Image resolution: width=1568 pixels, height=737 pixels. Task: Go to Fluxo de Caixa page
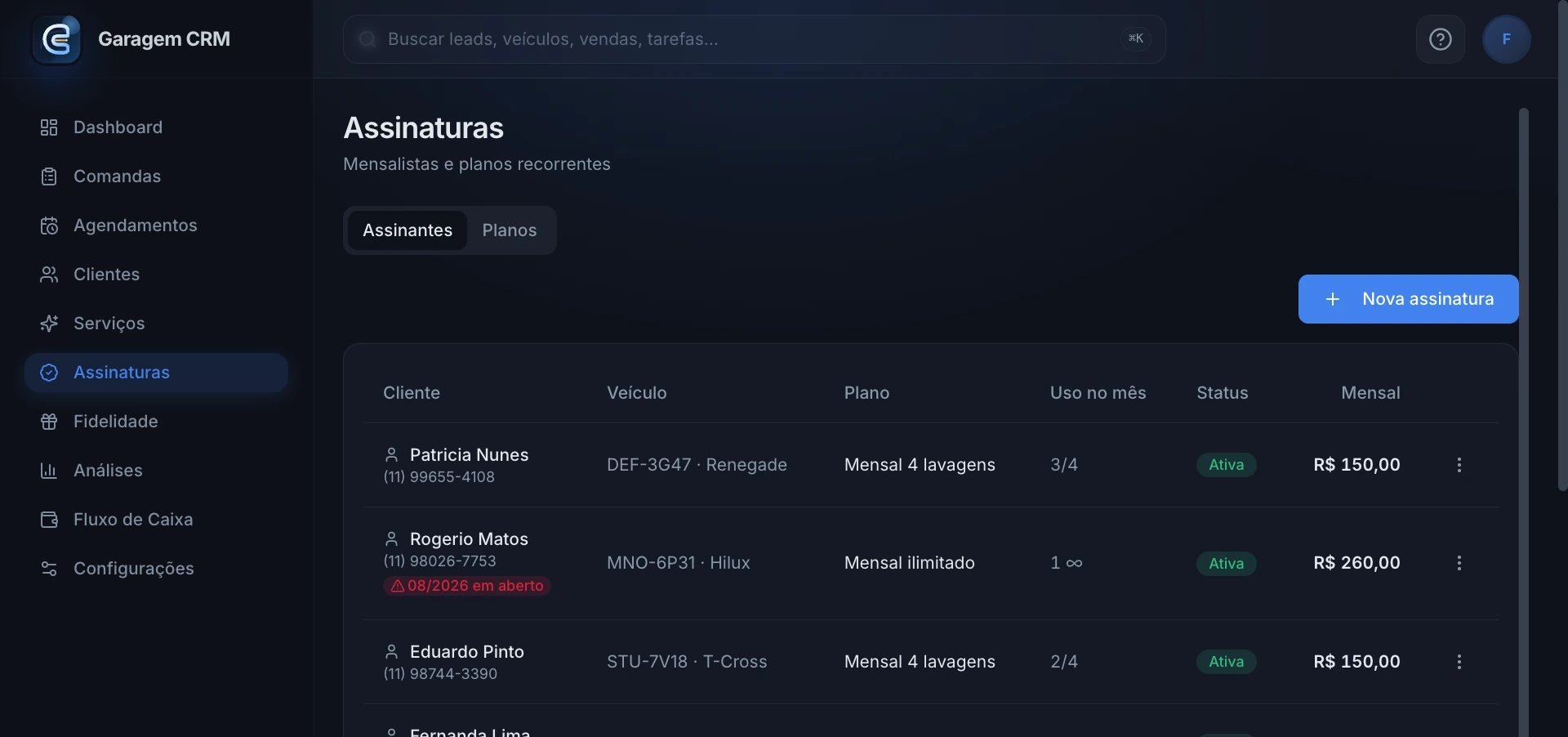156,520
